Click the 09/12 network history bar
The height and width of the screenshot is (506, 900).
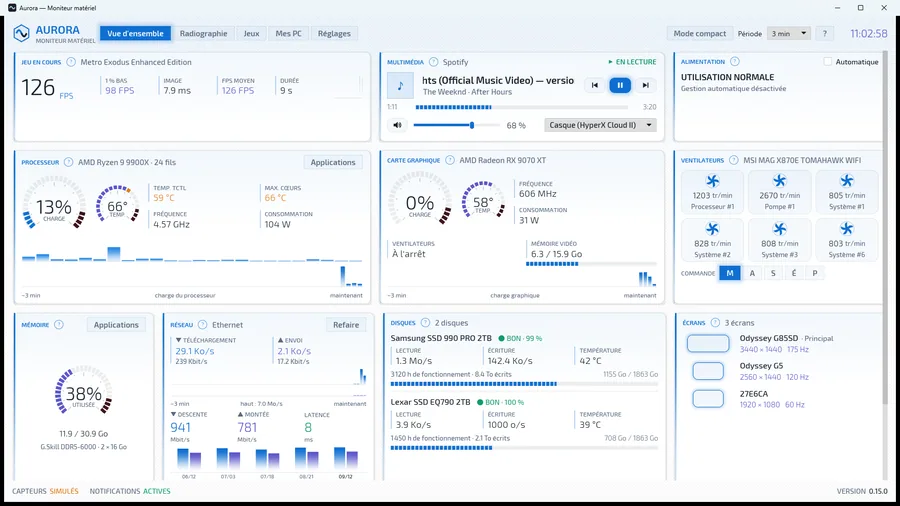(346, 460)
